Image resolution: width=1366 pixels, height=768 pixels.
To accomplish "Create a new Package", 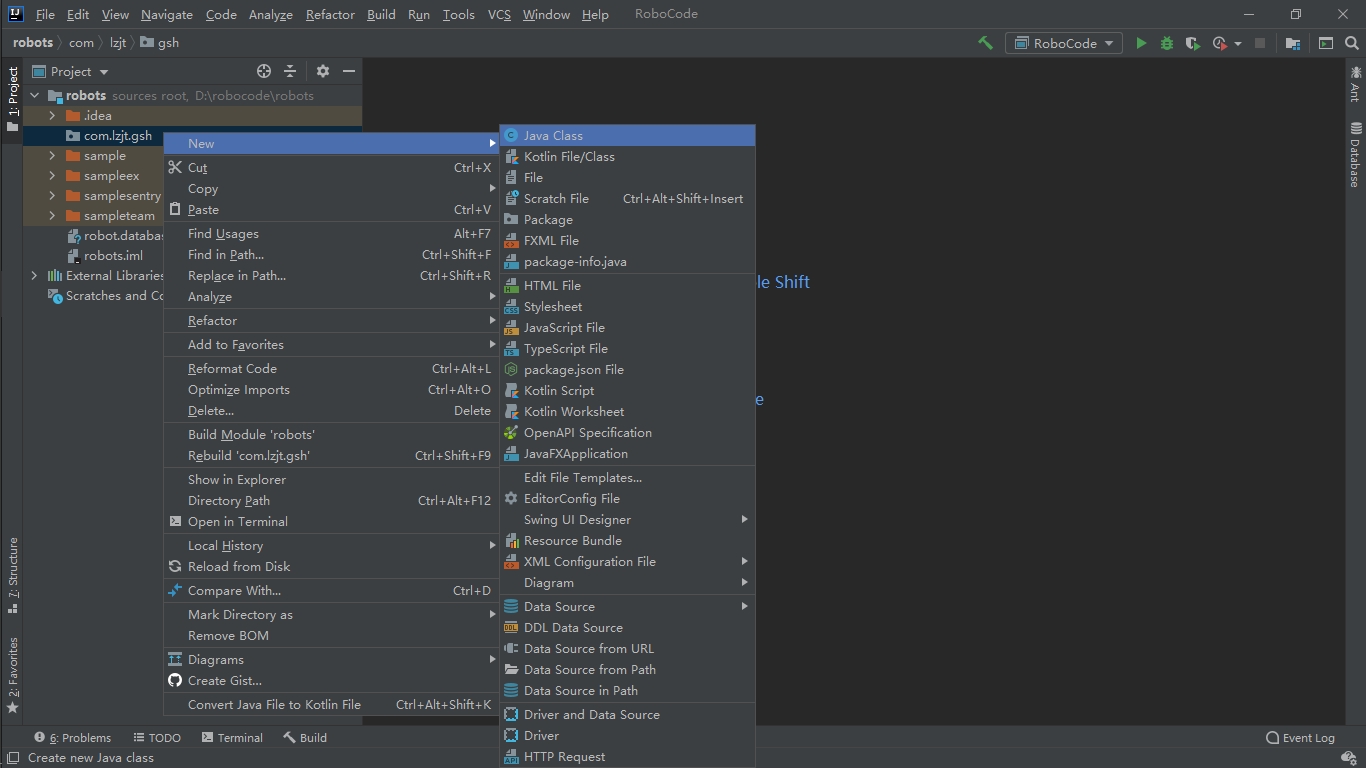I will pos(627,219).
